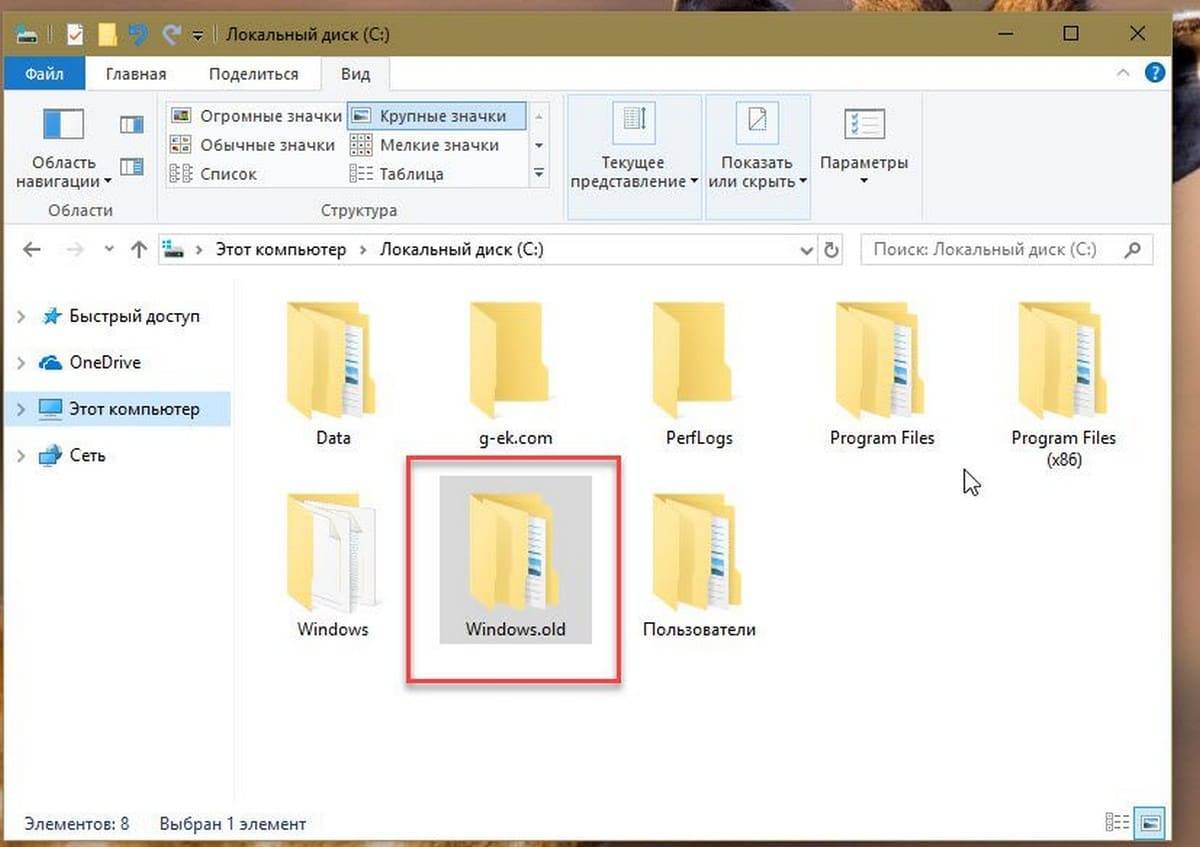Expand the Быстрый доступ tree node

[22, 317]
